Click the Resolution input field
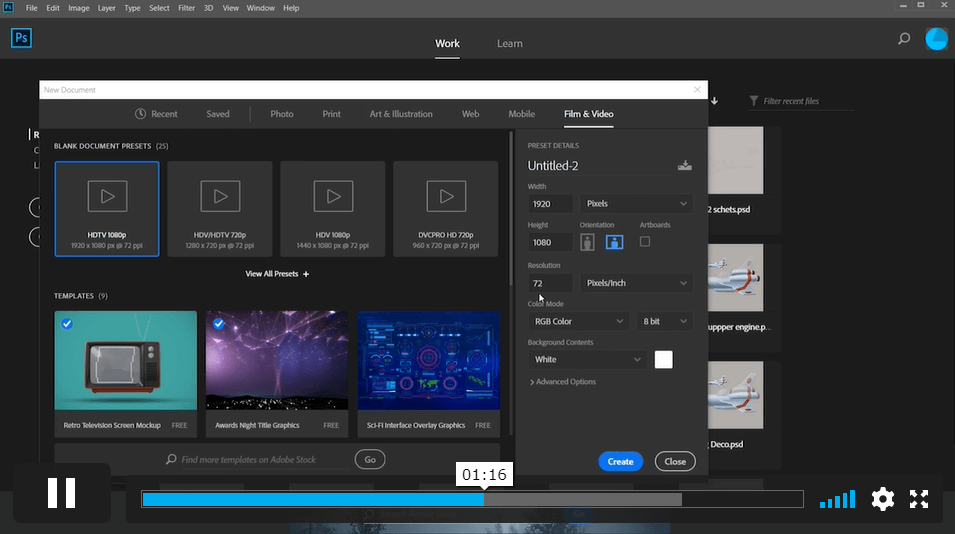This screenshot has width=955, height=534. [550, 283]
